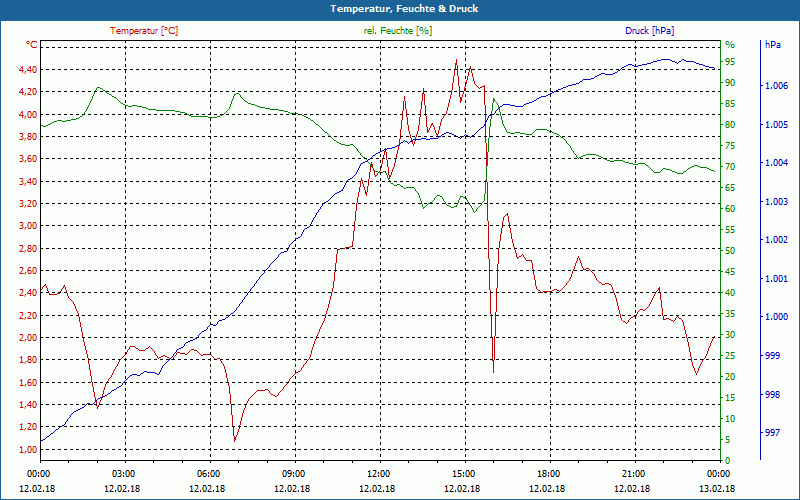800x500 pixels.
Task: Click the 3,40 temperature axis value
Action: point(28,181)
